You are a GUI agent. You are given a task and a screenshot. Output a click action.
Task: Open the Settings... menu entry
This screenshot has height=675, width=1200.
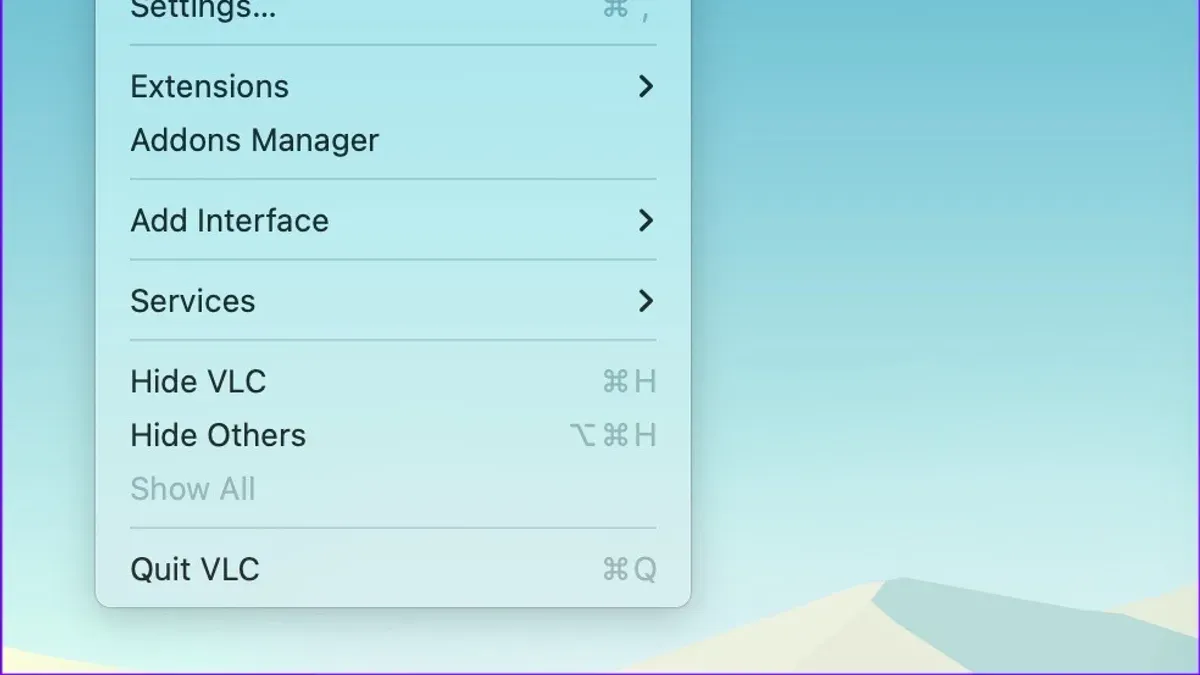pos(393,12)
